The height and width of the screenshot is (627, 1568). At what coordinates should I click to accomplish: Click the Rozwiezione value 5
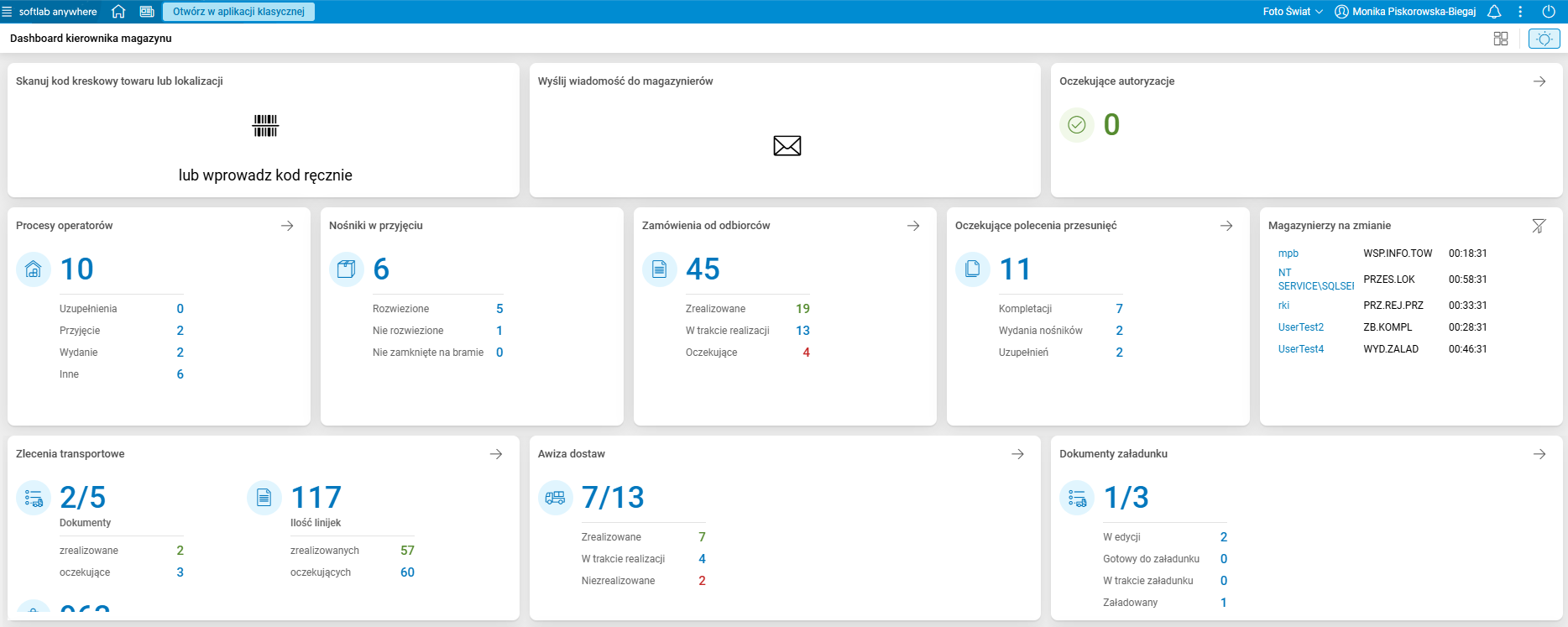coord(499,309)
